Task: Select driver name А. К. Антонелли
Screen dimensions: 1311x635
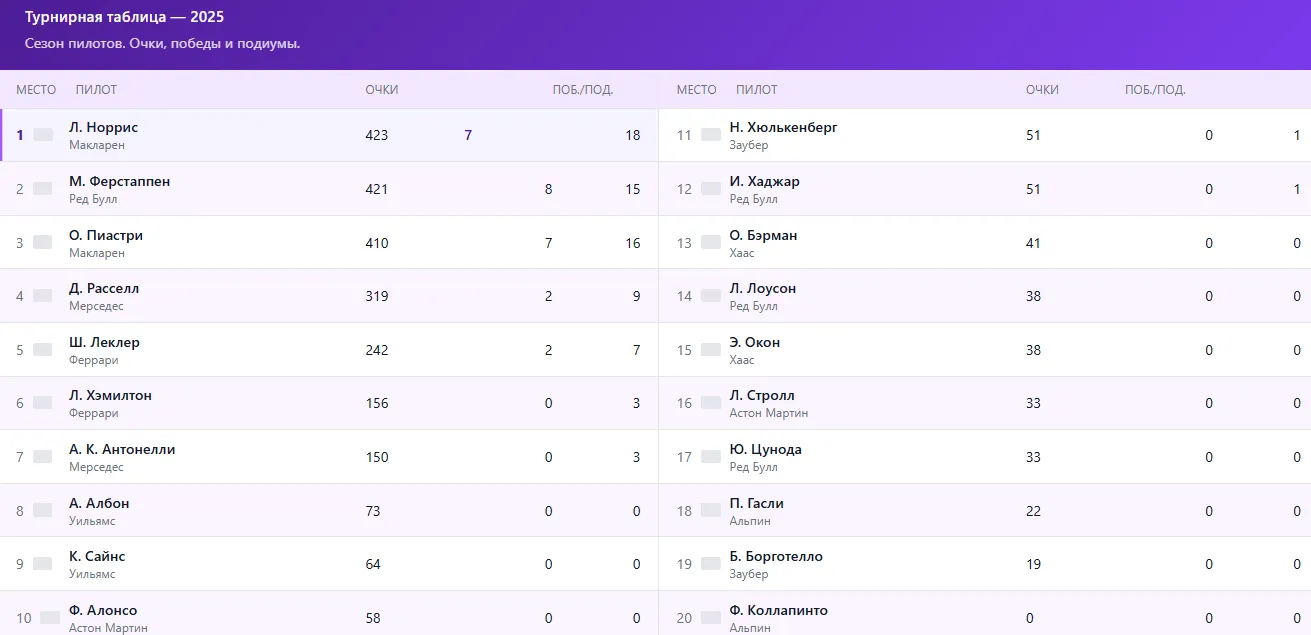Action: [x=122, y=449]
